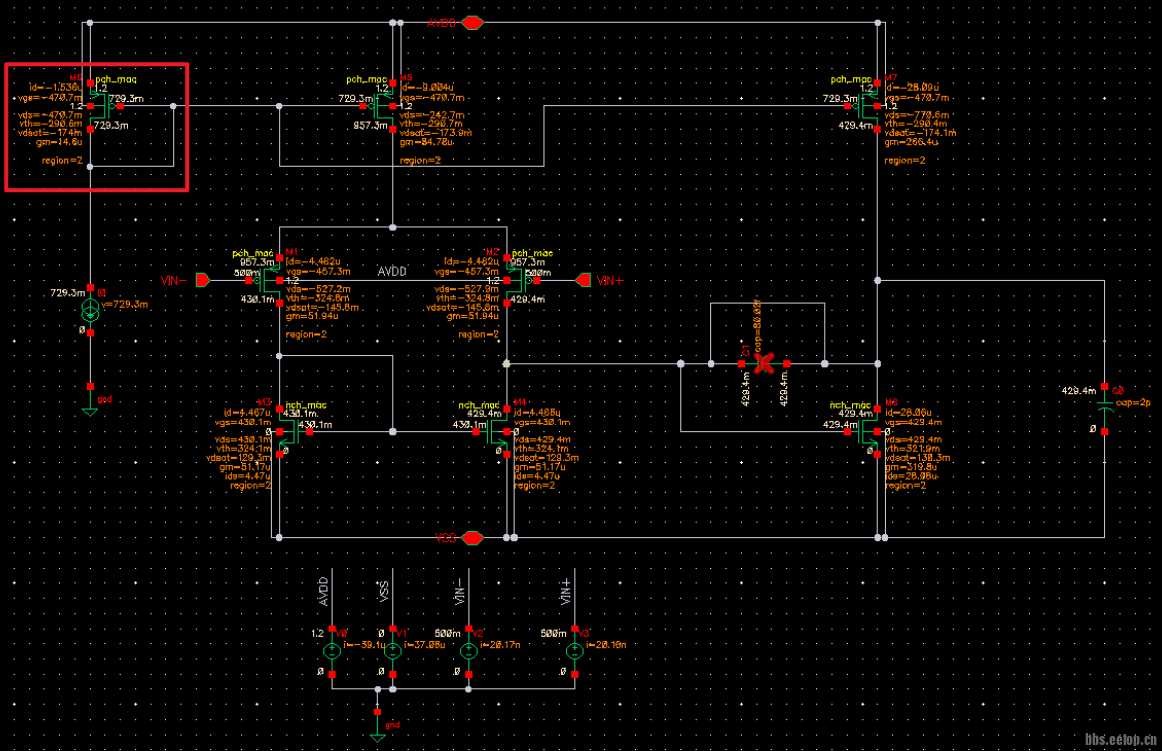Click V1 current label 'i=37.08u'
This screenshot has width=1162, height=751.
(424, 645)
